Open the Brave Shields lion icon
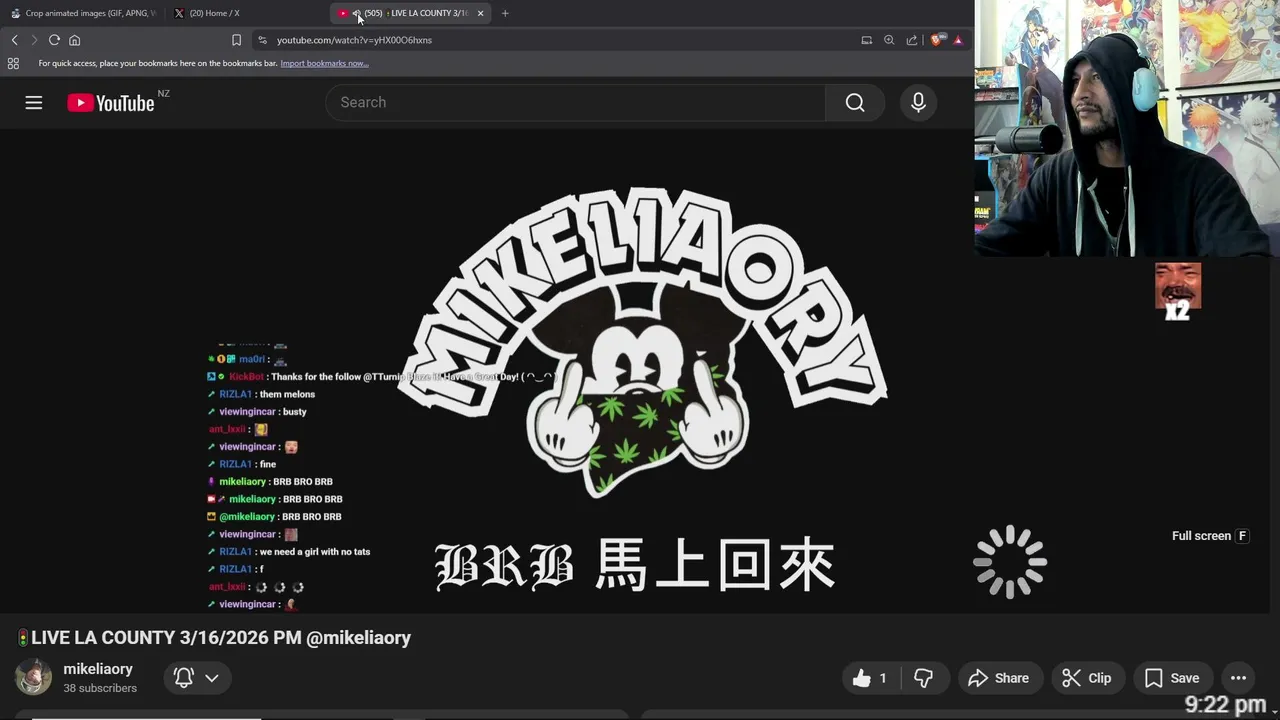The height and width of the screenshot is (720, 1280). 937,40
